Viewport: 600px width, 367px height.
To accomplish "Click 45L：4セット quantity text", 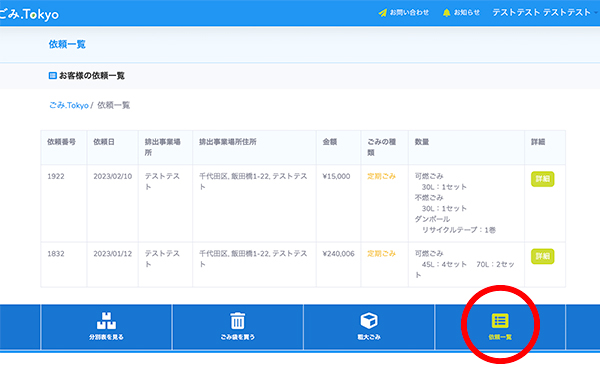I will (444, 264).
